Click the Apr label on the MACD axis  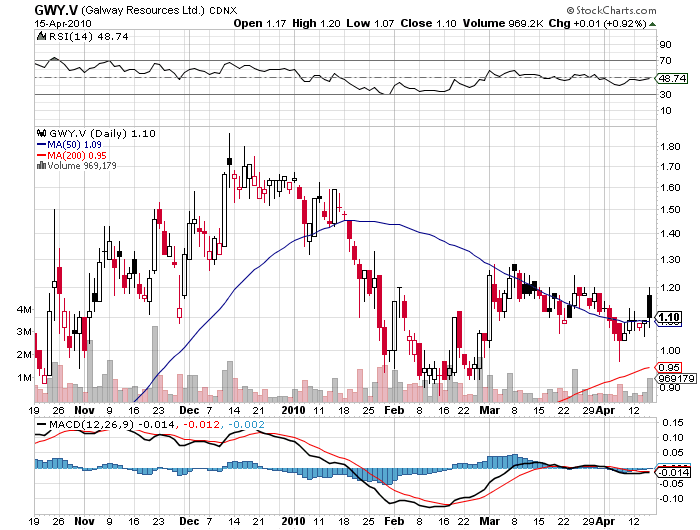click(606, 521)
